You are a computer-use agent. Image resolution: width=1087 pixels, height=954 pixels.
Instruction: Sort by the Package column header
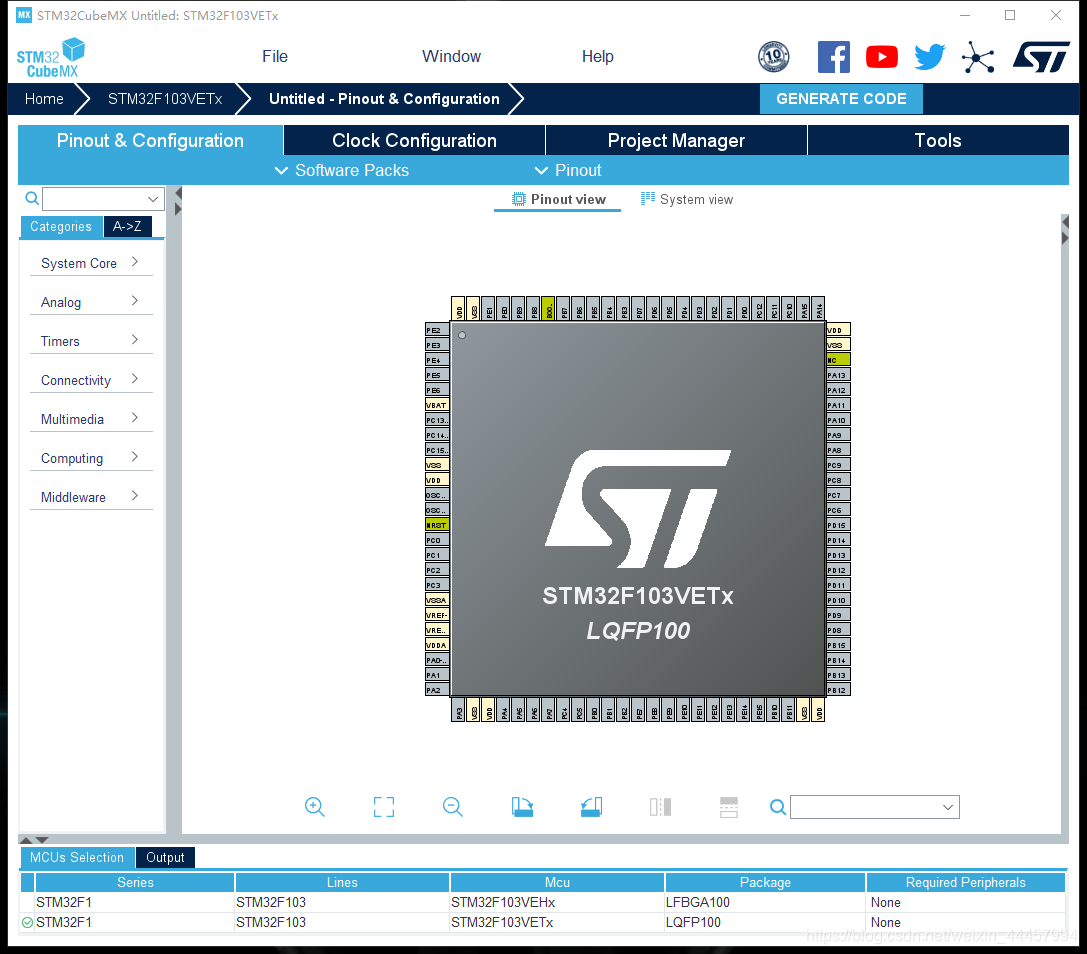pyautogui.click(x=765, y=882)
